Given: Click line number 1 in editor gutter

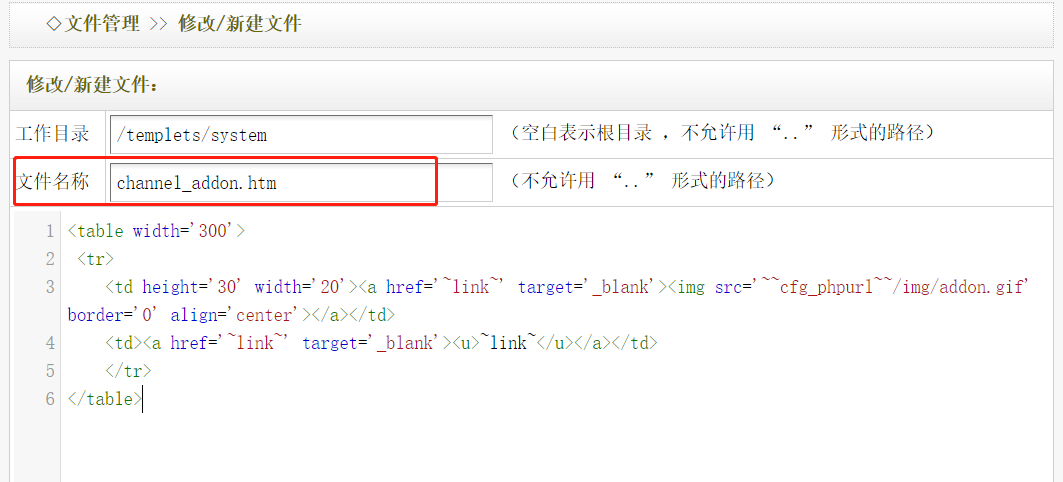Looking at the screenshot, I should point(49,231).
